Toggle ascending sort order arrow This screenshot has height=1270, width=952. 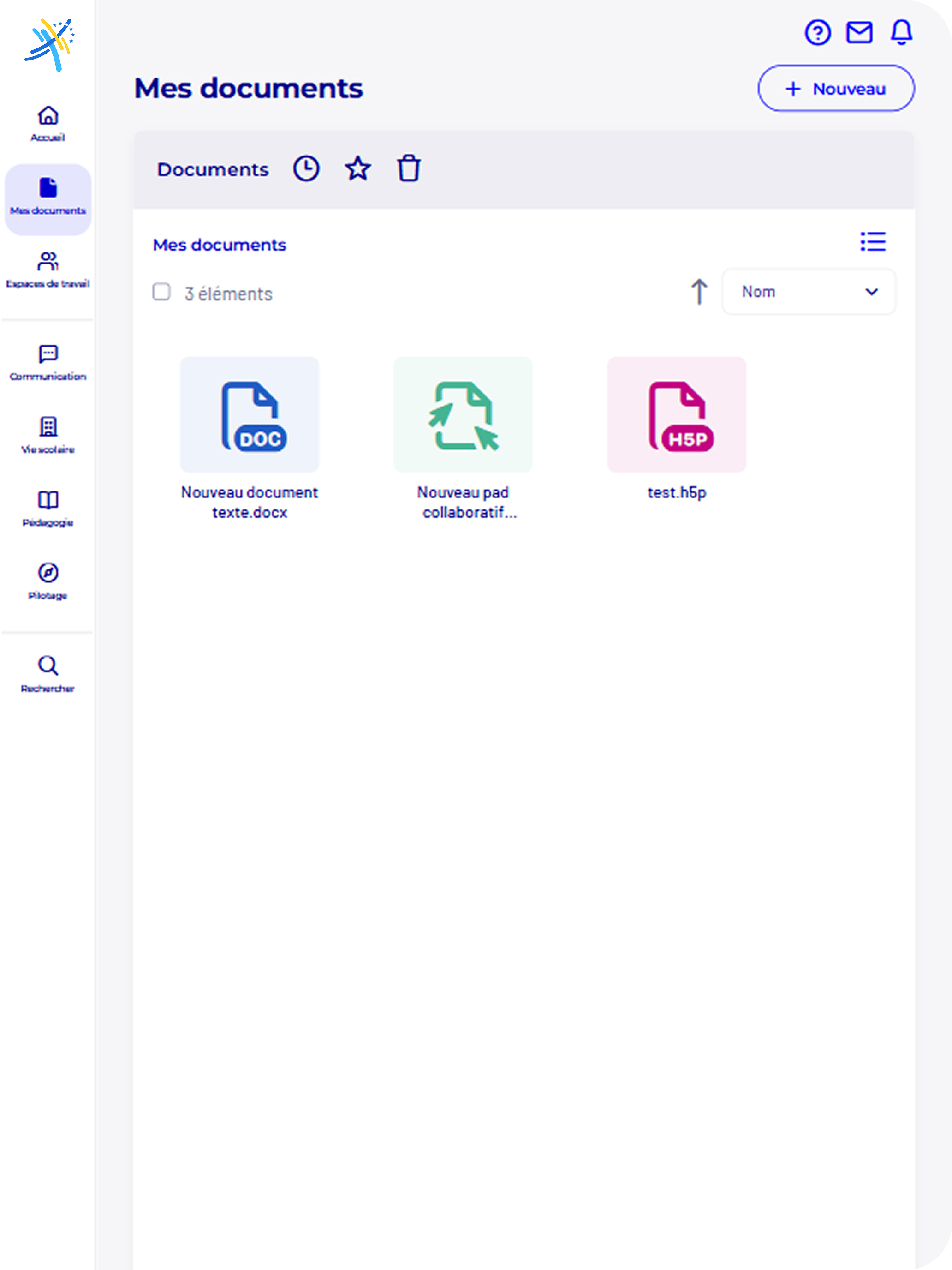click(x=699, y=292)
